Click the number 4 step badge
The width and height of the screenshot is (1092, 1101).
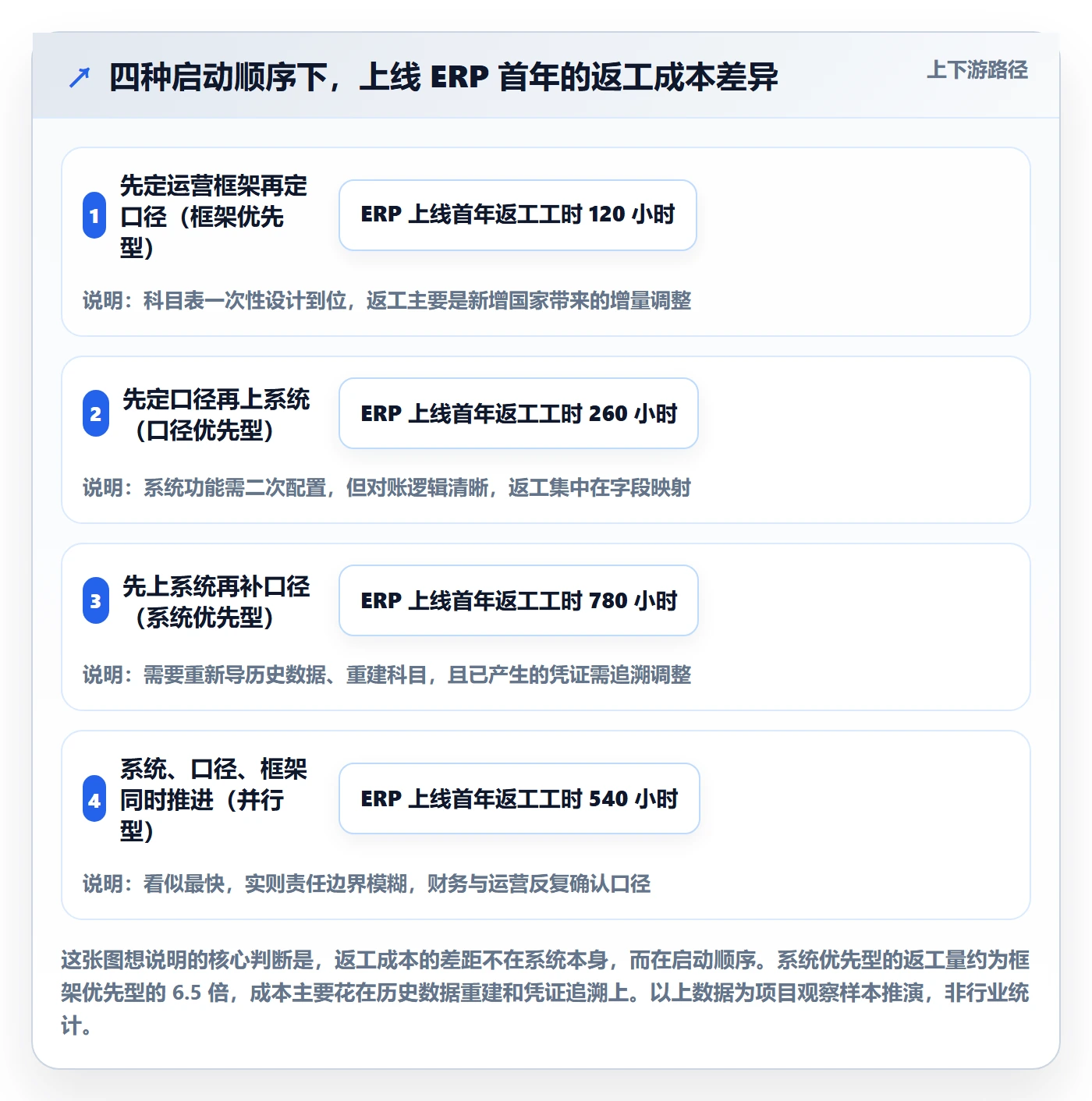click(94, 798)
